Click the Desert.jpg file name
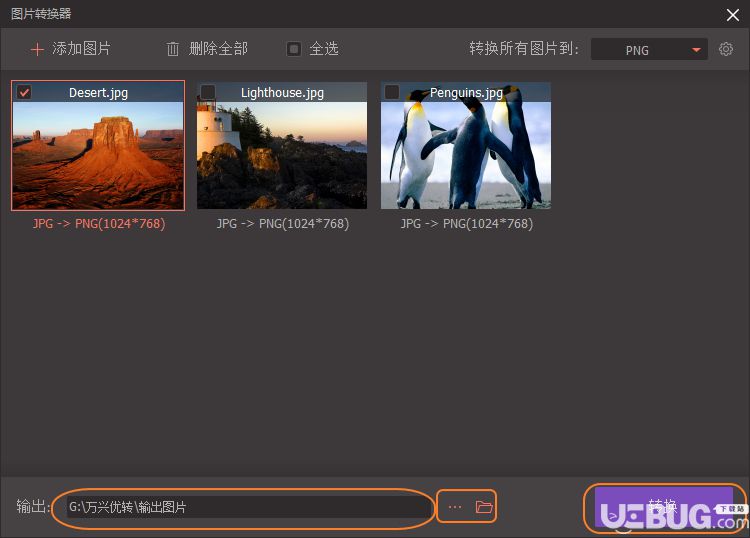The width and height of the screenshot is (750, 538). 99,92
